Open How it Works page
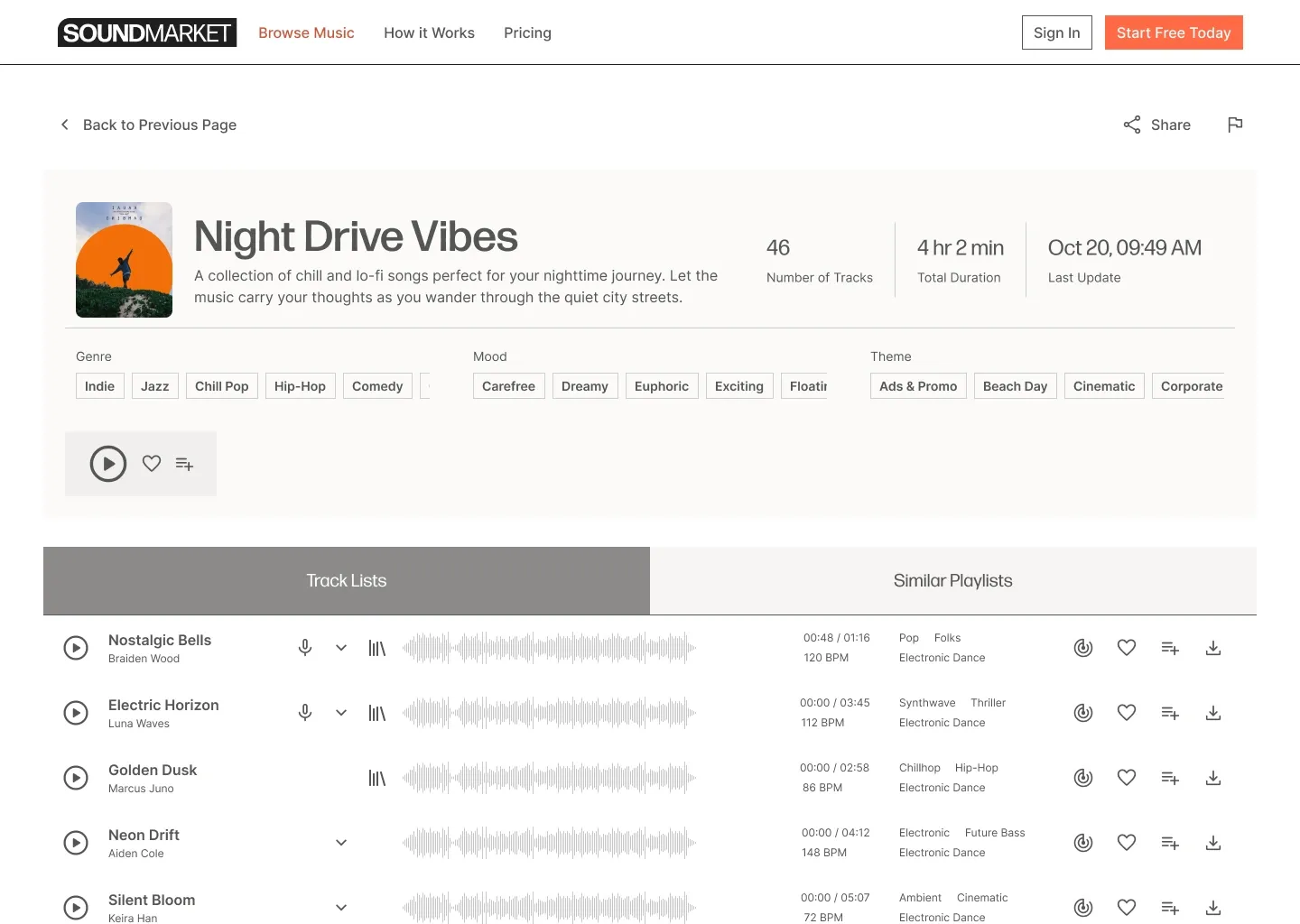This screenshot has width=1300, height=924. (429, 32)
